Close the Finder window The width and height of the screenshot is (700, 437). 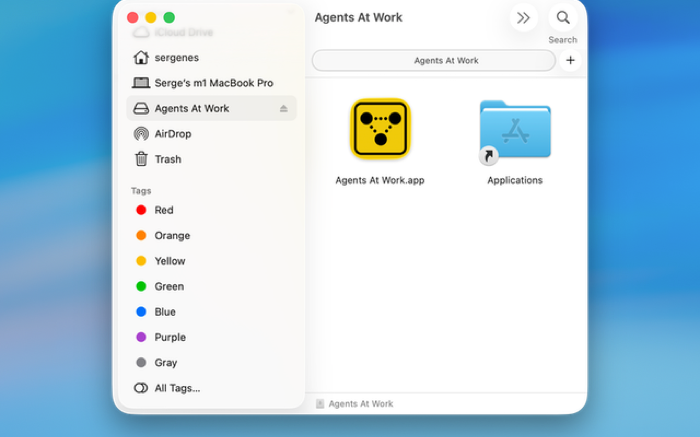(133, 17)
